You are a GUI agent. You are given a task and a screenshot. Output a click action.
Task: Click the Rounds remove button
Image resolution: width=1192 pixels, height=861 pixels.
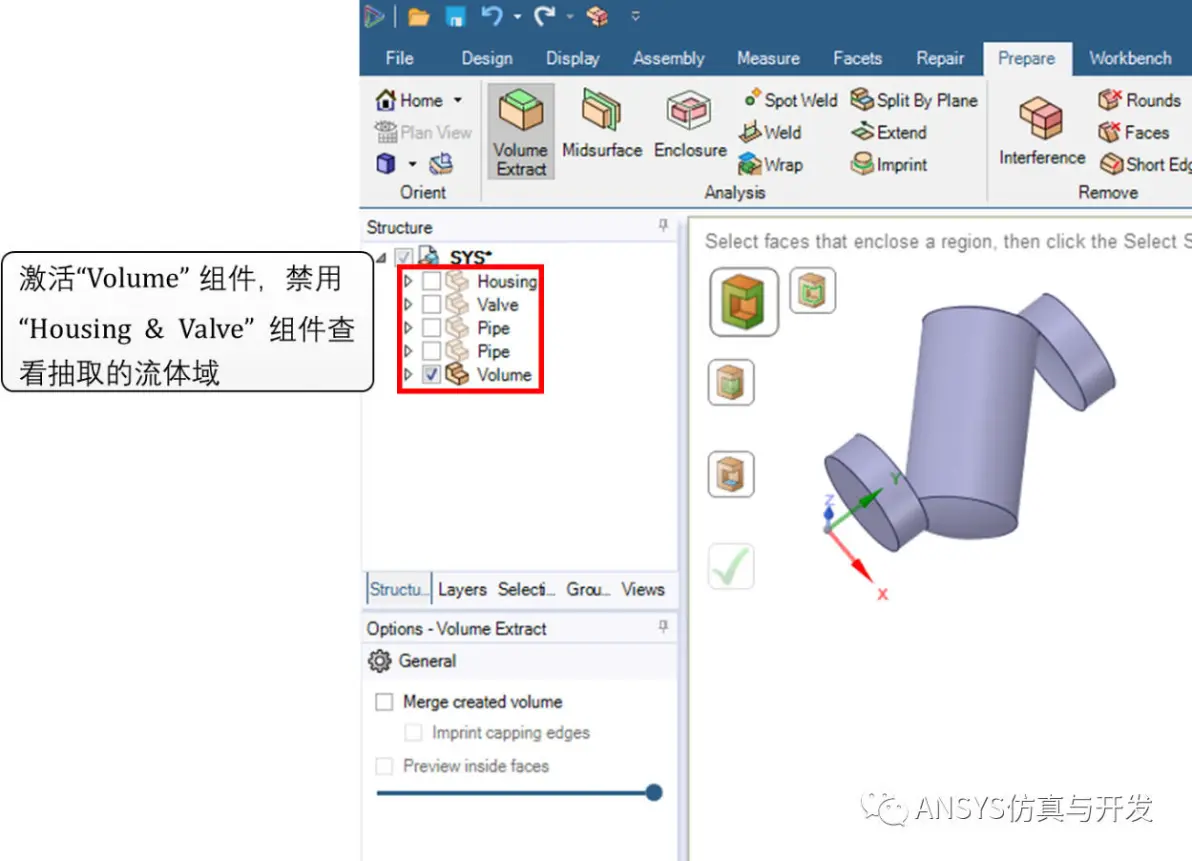(x=1139, y=100)
